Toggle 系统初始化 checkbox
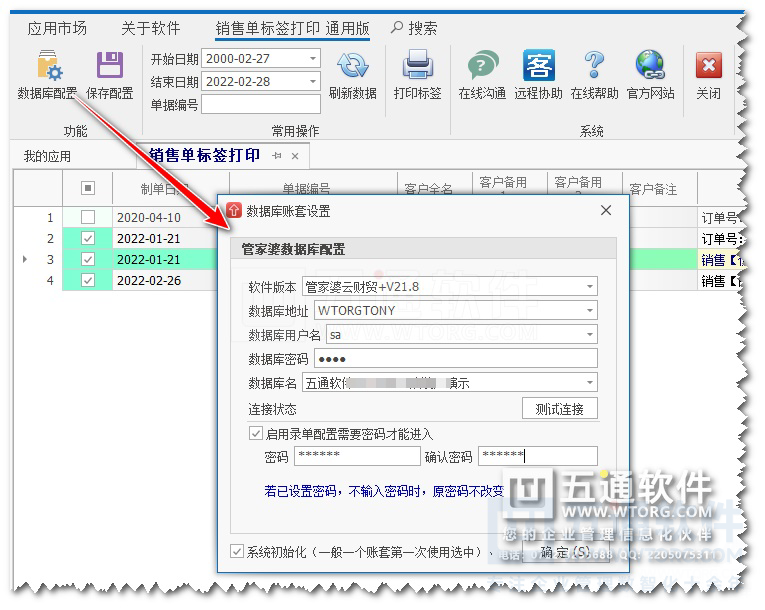Viewport: 765px width, 610px height. 237,551
